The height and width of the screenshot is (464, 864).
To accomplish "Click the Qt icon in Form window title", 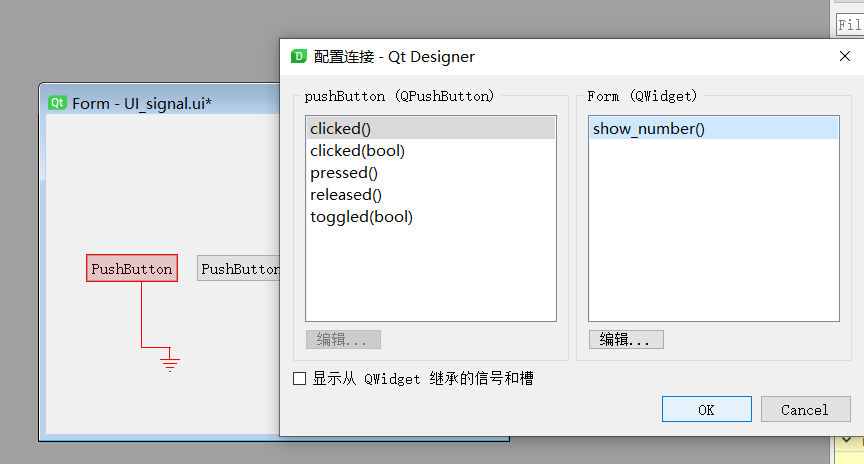I will point(57,103).
